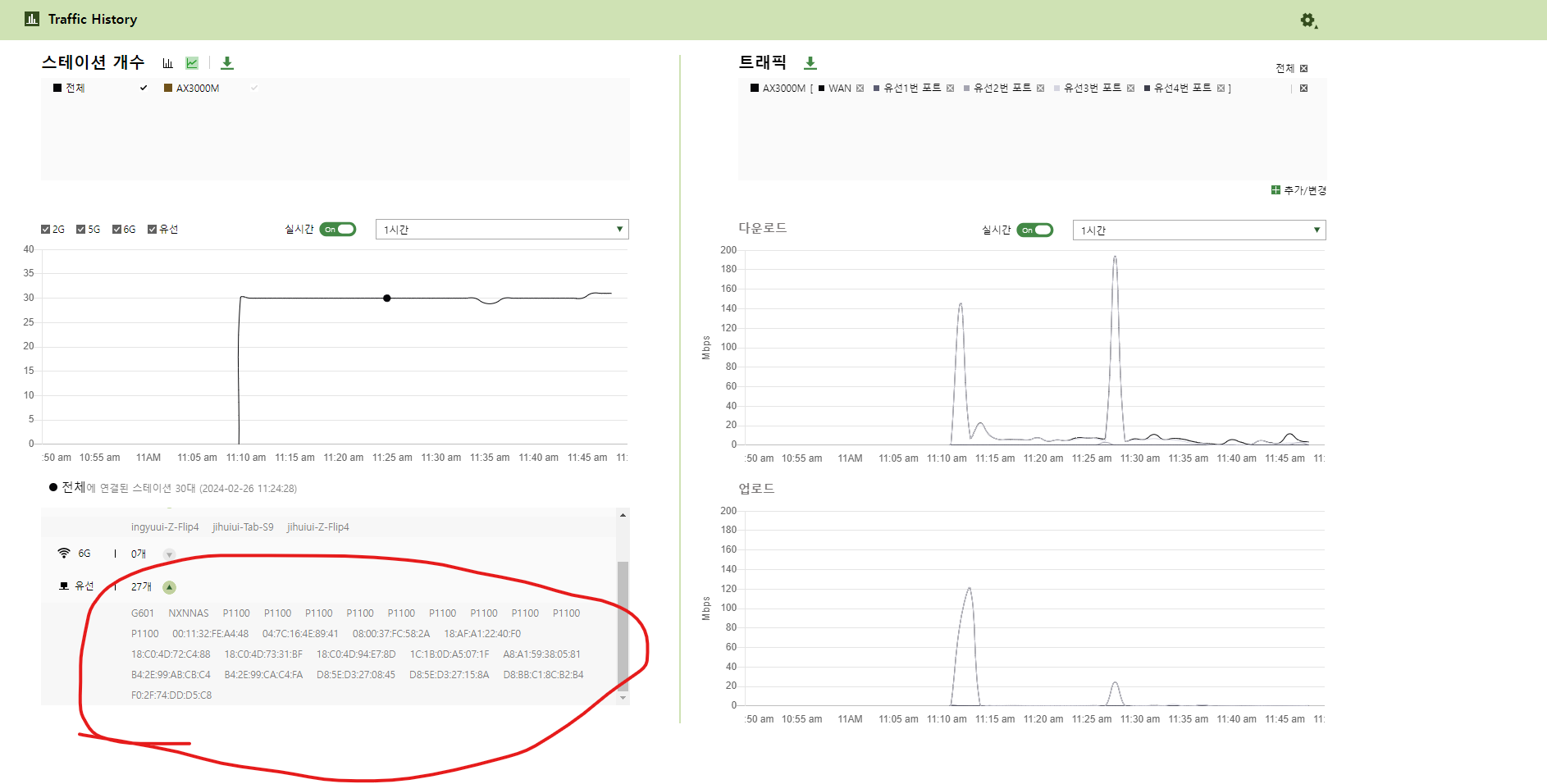Select station ingyuui-Z-Flip4
This screenshot has width=1547, height=784.
pyautogui.click(x=165, y=527)
